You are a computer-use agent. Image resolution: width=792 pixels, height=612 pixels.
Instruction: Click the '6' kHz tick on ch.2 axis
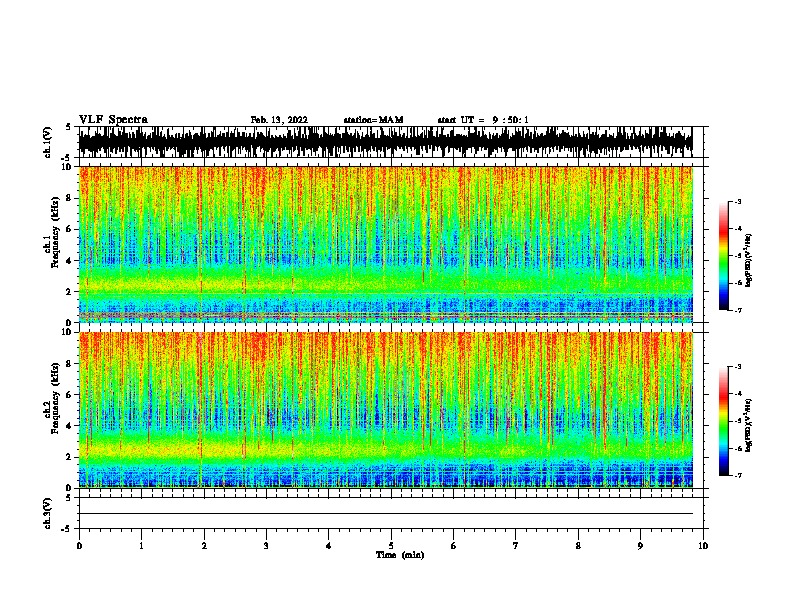tap(70, 394)
